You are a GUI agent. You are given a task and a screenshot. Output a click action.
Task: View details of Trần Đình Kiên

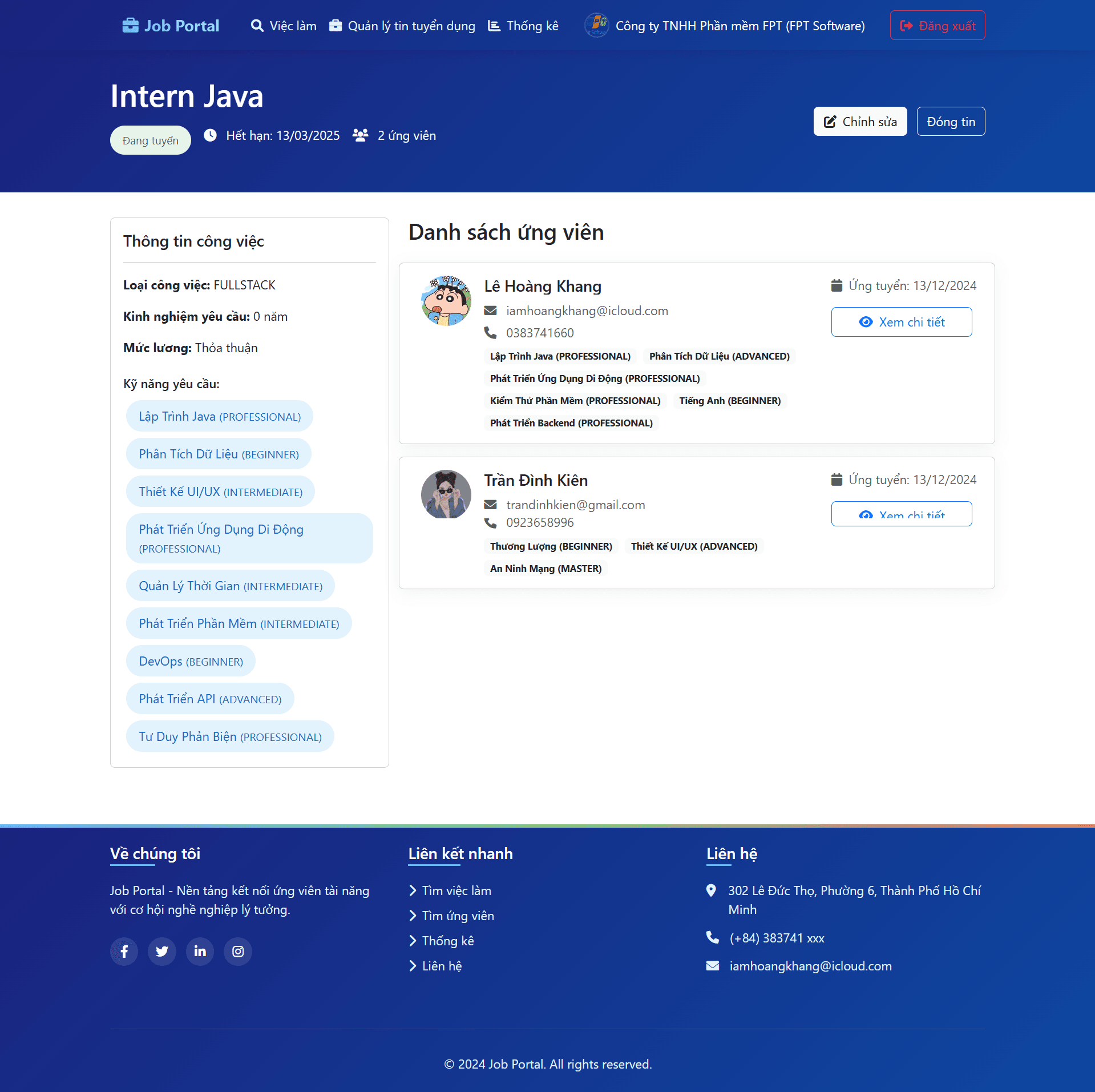click(902, 514)
